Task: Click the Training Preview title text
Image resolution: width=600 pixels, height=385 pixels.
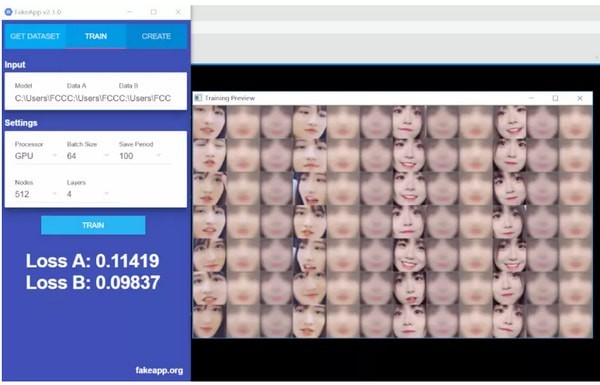Action: 230,98
